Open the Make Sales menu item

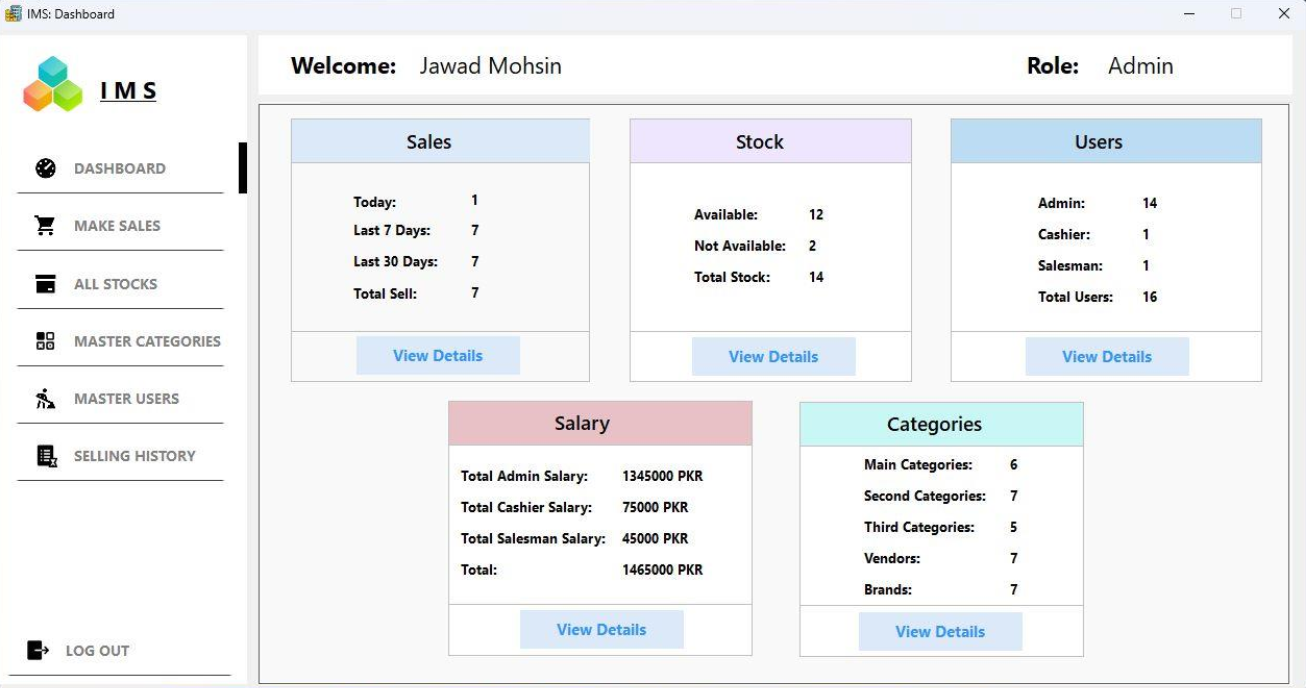point(117,226)
